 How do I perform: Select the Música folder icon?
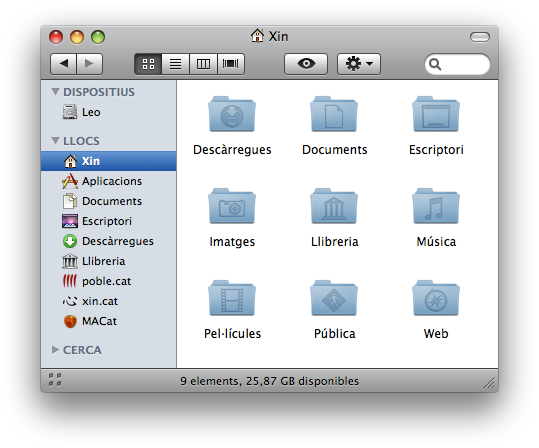click(x=436, y=206)
